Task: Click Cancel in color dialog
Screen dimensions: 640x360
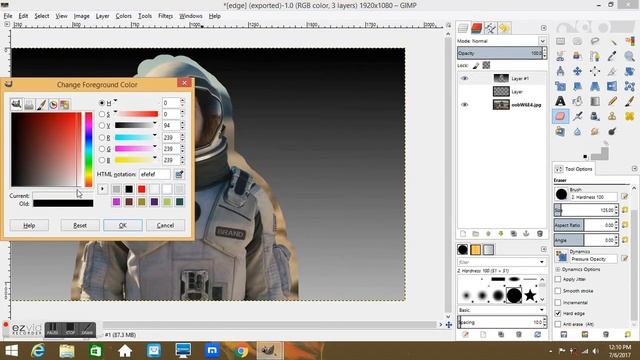Action: (x=165, y=225)
